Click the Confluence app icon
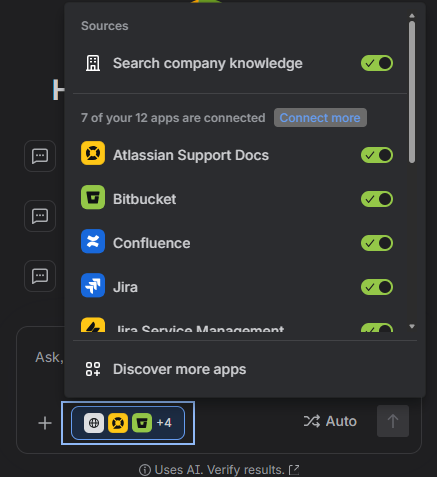This screenshot has width=437, height=477. (93, 241)
